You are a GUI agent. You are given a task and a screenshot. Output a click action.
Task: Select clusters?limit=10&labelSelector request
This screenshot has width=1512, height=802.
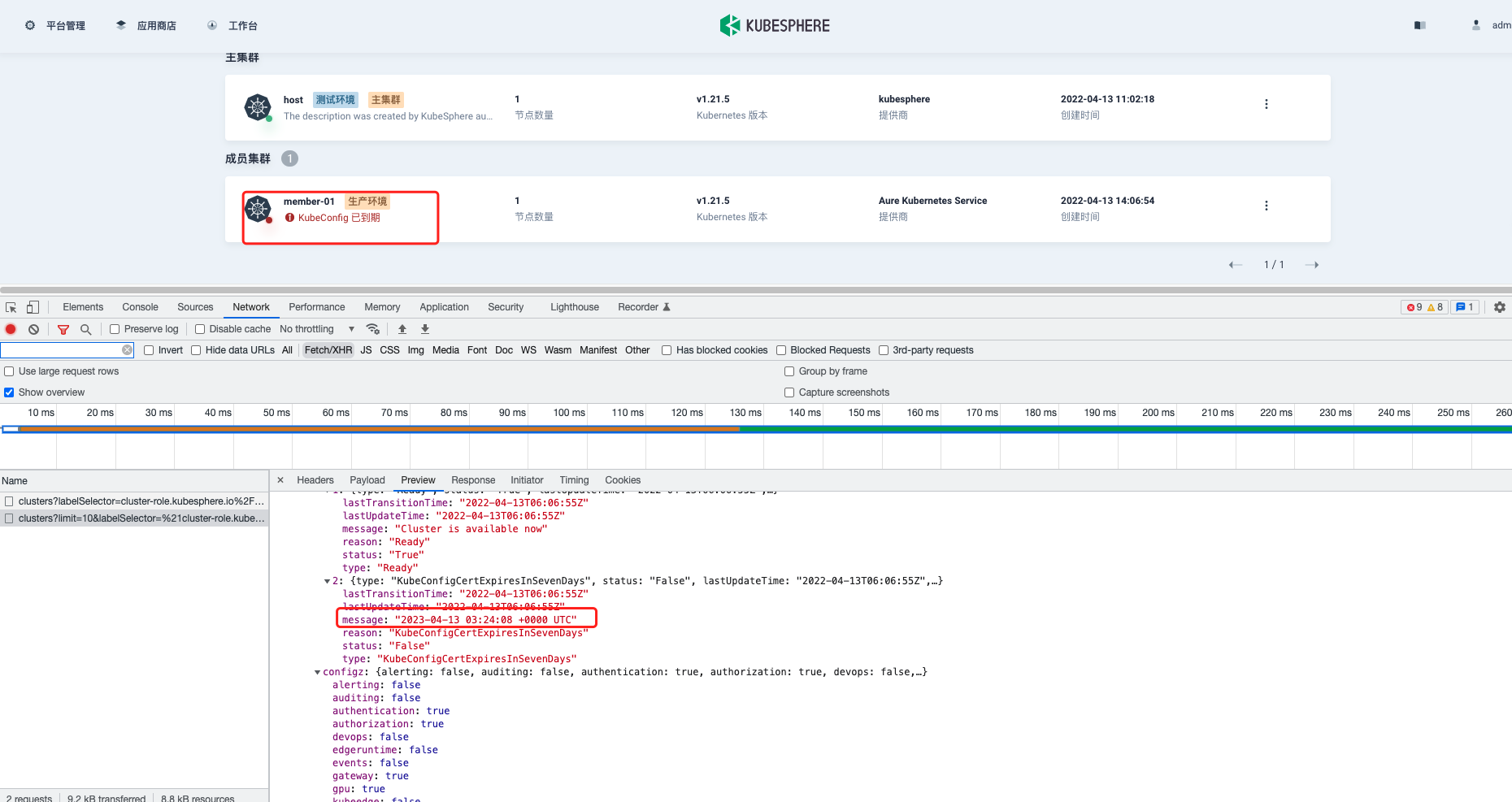pos(134,518)
